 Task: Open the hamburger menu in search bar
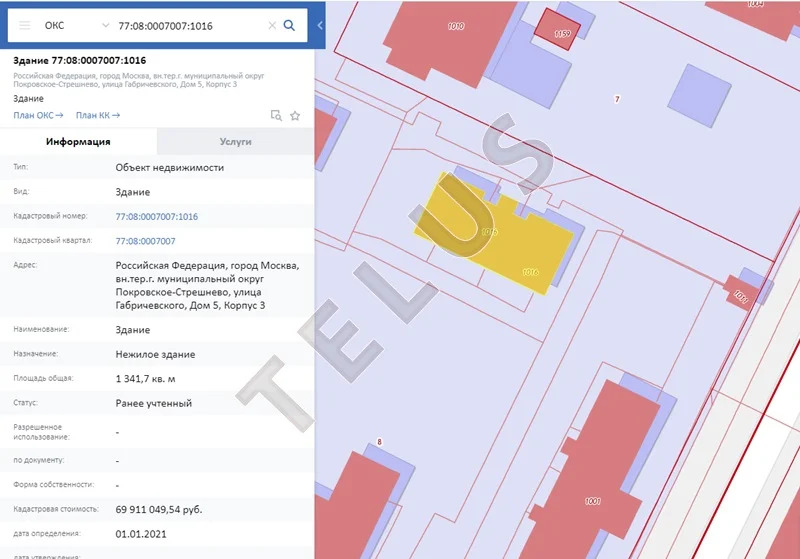25,25
